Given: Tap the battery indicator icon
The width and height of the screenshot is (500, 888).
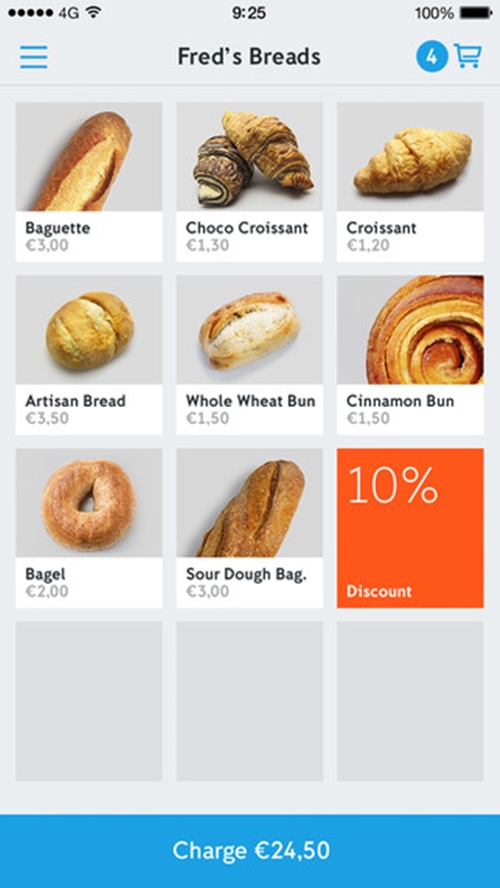Looking at the screenshot, I should tap(476, 12).
